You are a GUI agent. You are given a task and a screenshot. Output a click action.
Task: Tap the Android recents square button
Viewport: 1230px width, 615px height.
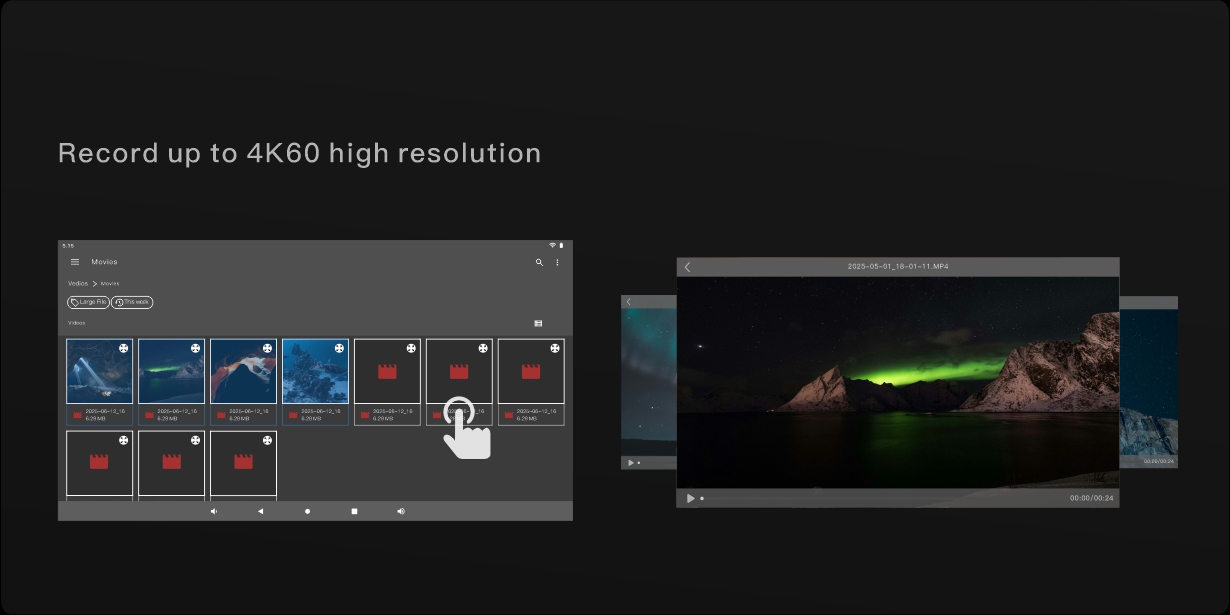coord(354,511)
